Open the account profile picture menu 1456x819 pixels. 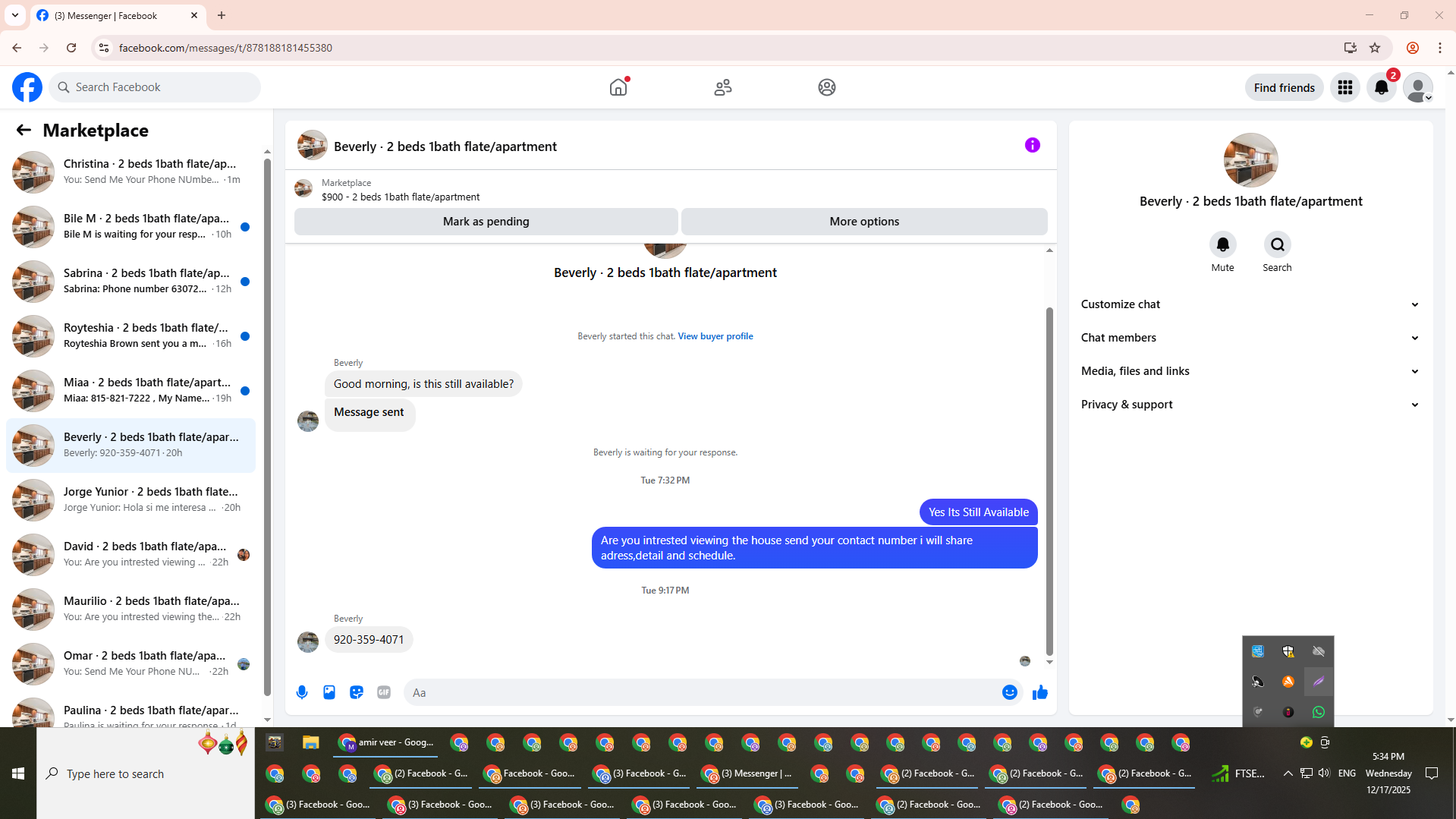[1418, 87]
